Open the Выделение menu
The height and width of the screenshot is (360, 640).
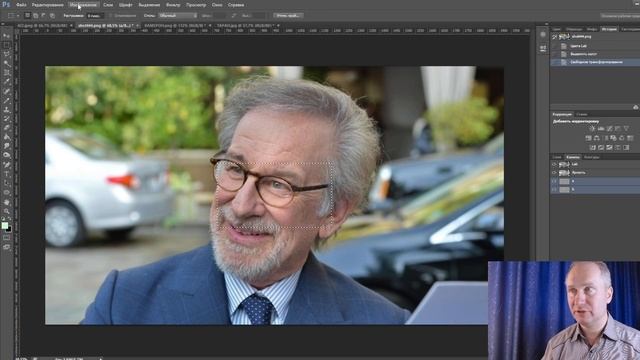tap(149, 5)
